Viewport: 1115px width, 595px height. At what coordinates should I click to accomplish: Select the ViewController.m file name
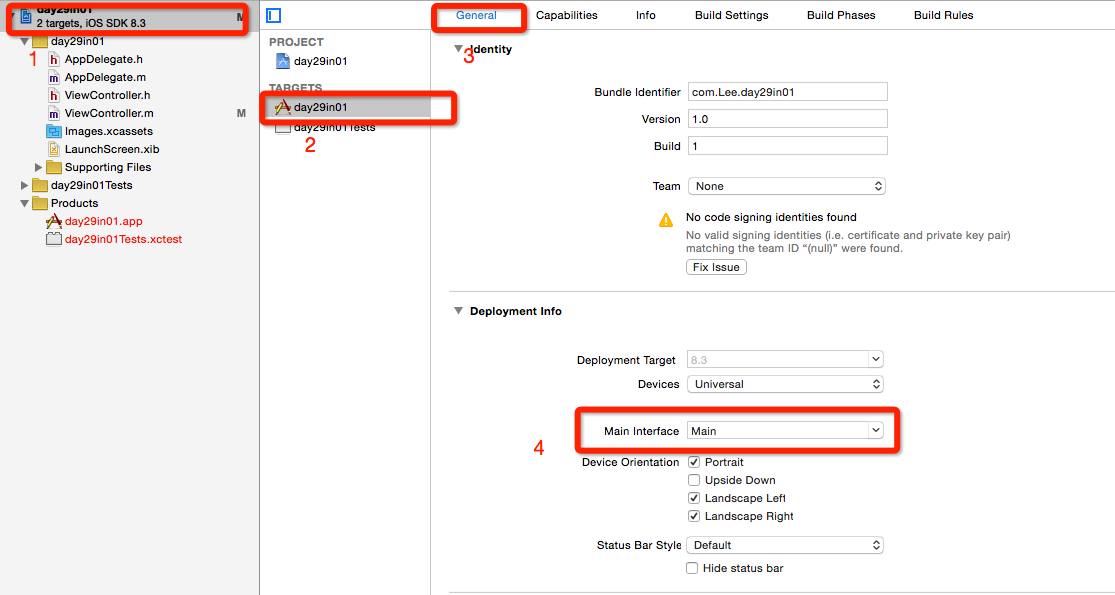(x=109, y=113)
